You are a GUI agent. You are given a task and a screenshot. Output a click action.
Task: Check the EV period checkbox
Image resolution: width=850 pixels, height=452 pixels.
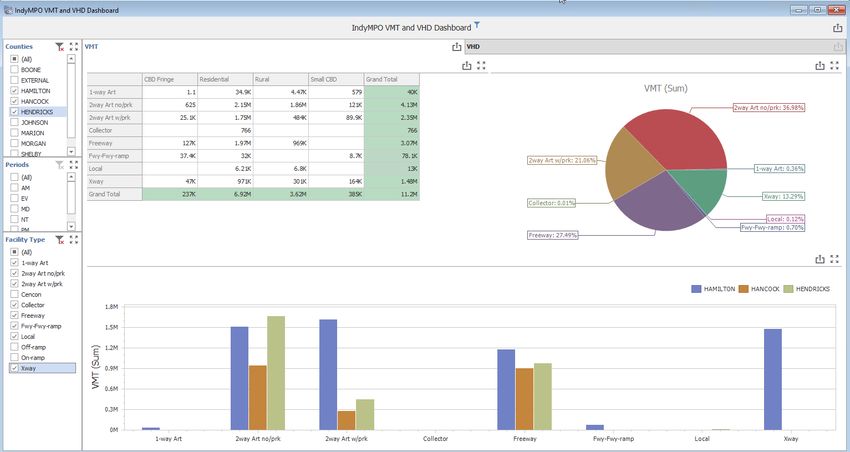point(15,198)
